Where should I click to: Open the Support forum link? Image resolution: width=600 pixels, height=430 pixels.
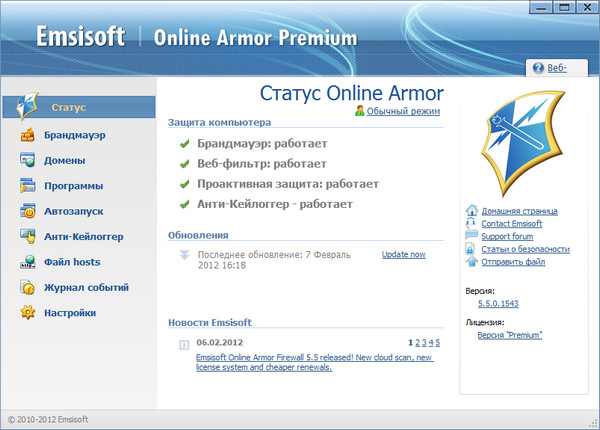point(510,236)
